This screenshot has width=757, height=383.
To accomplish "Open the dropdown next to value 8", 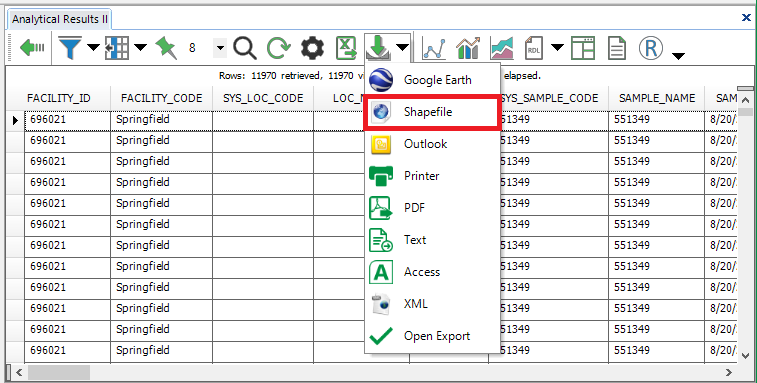I will 220,48.
